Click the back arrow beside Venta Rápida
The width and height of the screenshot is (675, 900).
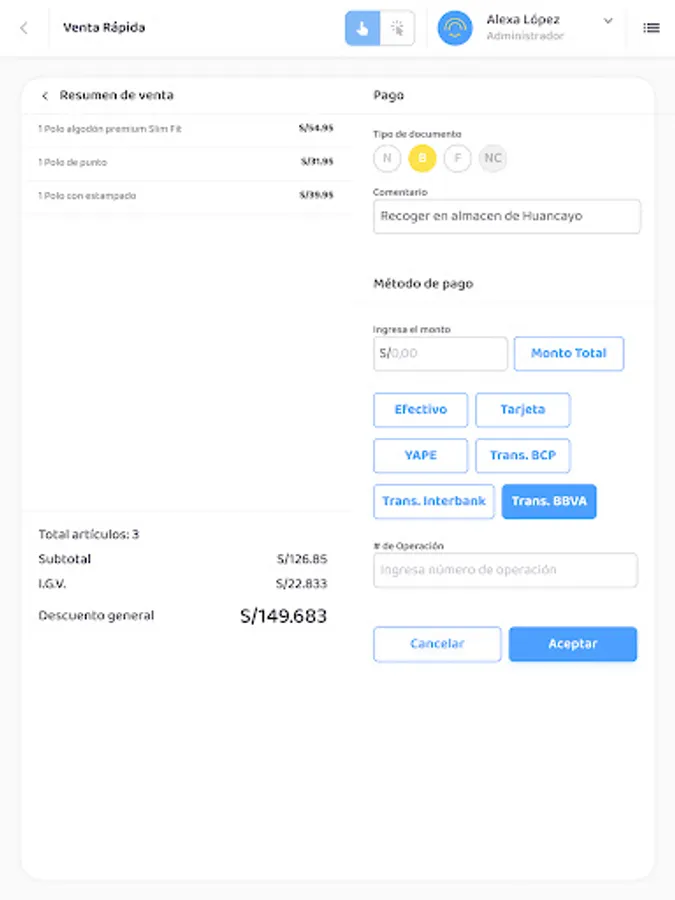coord(24,28)
